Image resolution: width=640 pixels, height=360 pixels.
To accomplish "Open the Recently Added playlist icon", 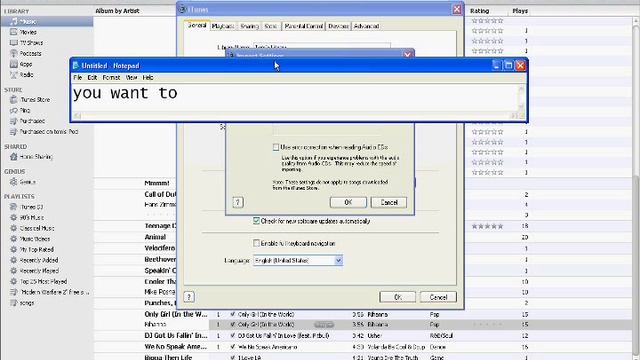I will point(14,260).
